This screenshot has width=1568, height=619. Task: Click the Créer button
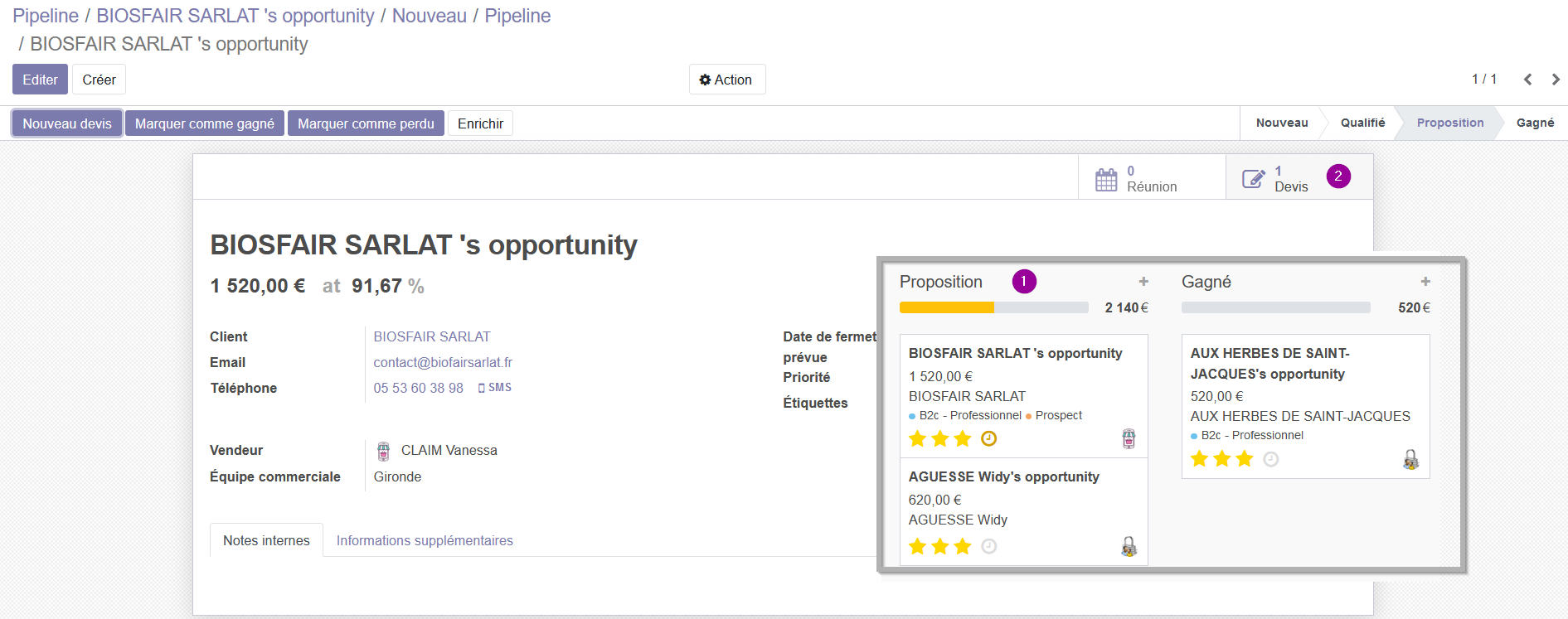pyautogui.click(x=99, y=80)
